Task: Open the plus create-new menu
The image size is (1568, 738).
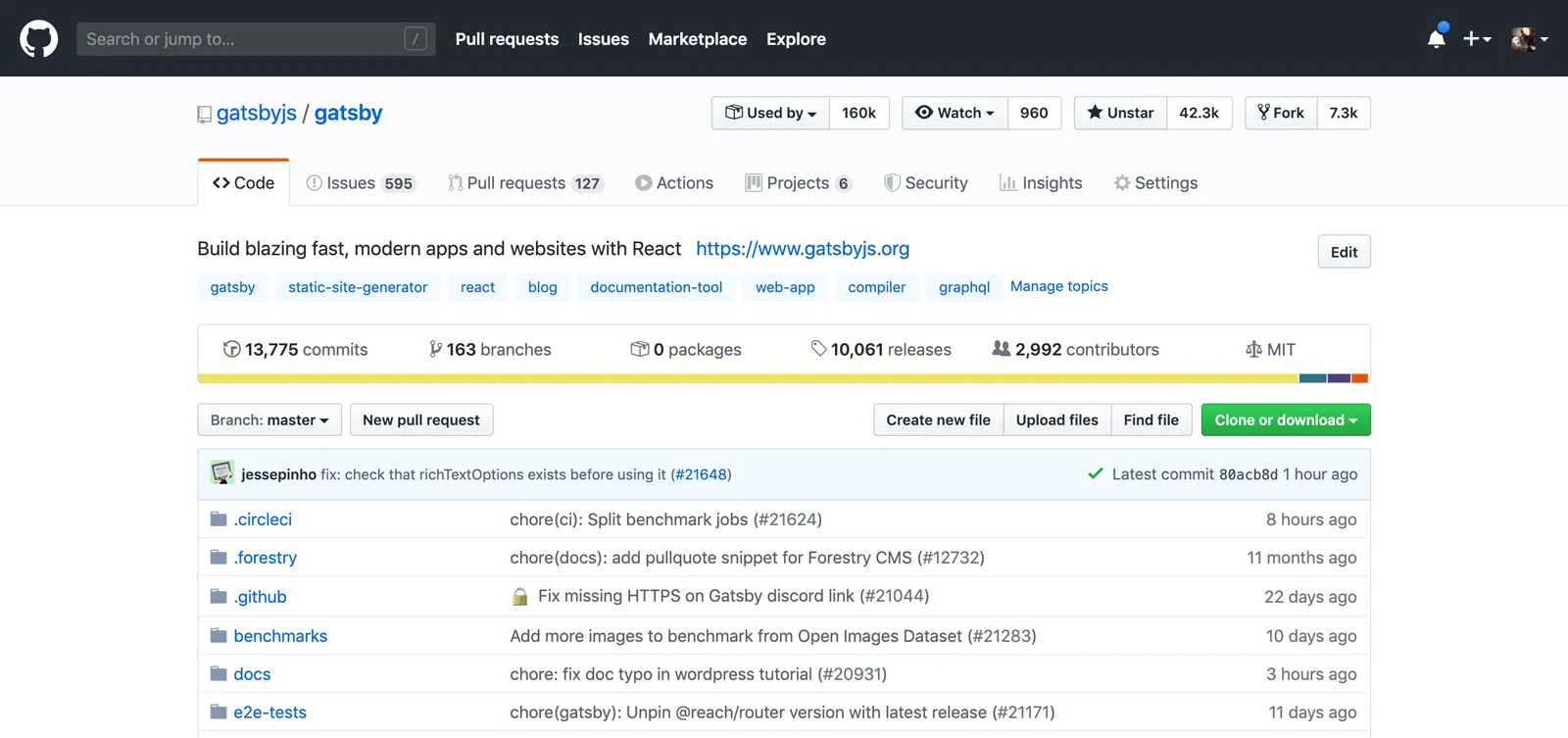Action: click(1477, 39)
